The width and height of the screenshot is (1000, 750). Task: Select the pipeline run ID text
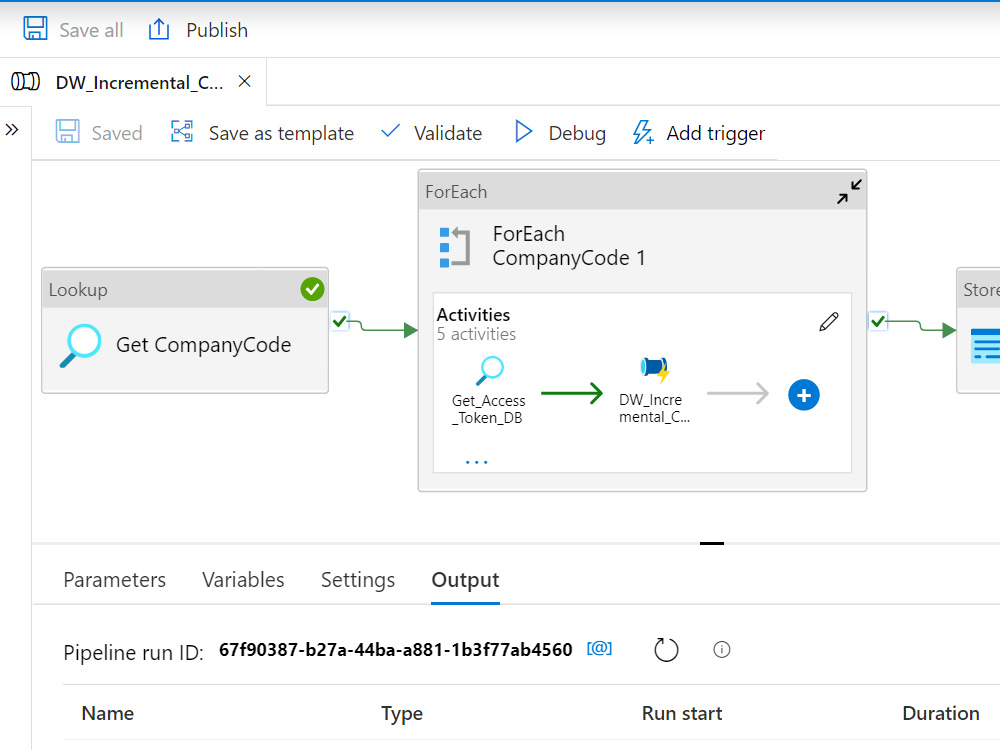[x=395, y=650]
